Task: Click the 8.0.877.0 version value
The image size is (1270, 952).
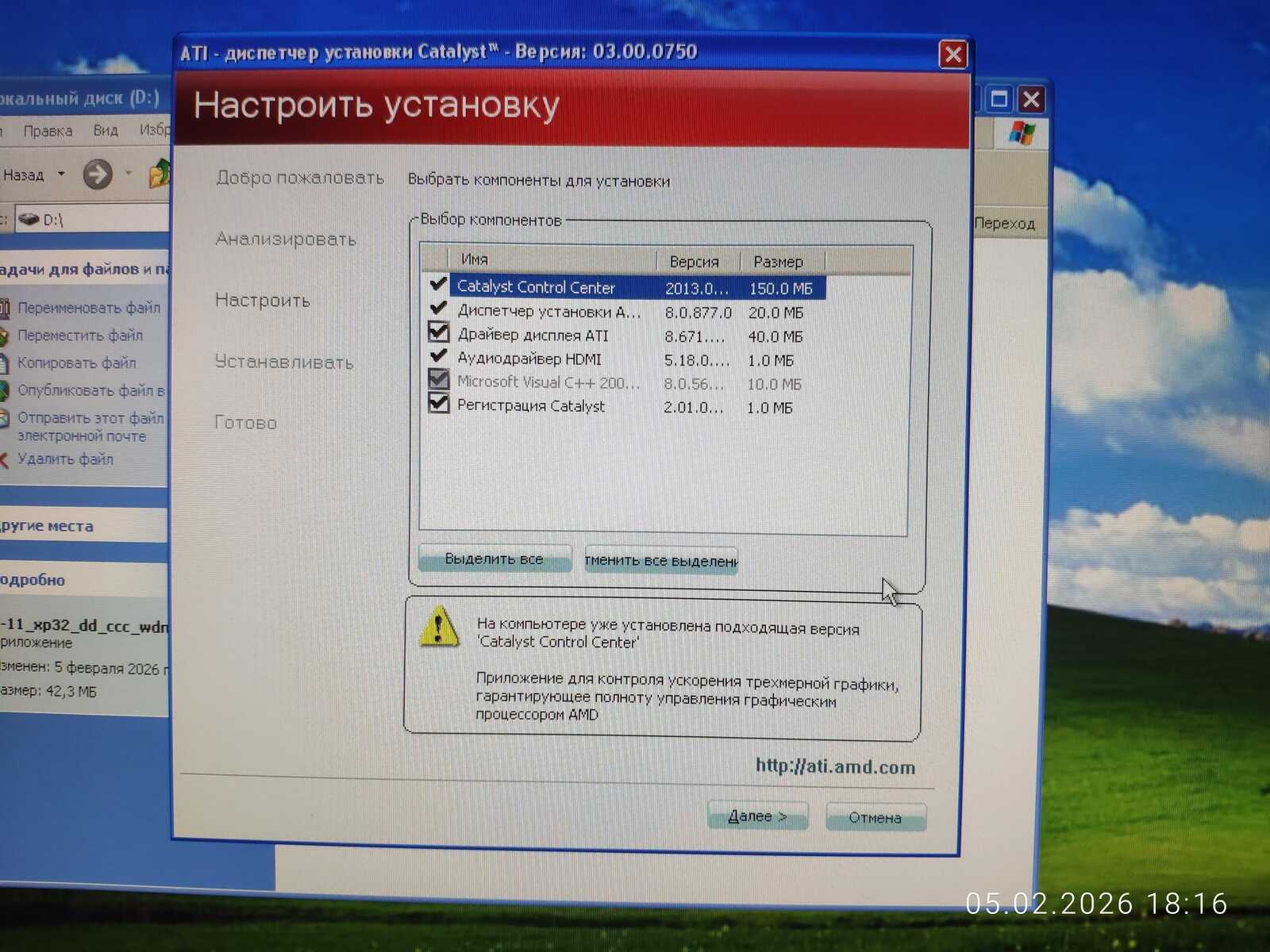Action: click(698, 313)
